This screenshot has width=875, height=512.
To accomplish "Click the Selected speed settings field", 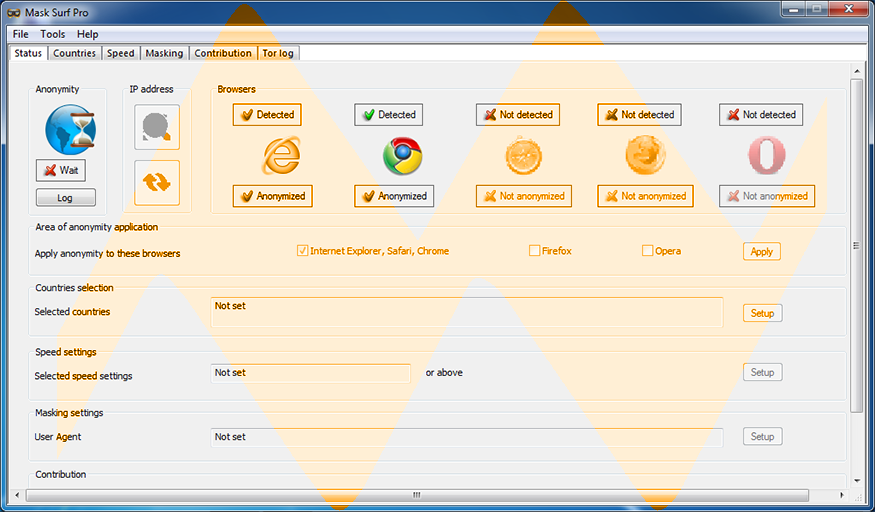I will point(310,373).
